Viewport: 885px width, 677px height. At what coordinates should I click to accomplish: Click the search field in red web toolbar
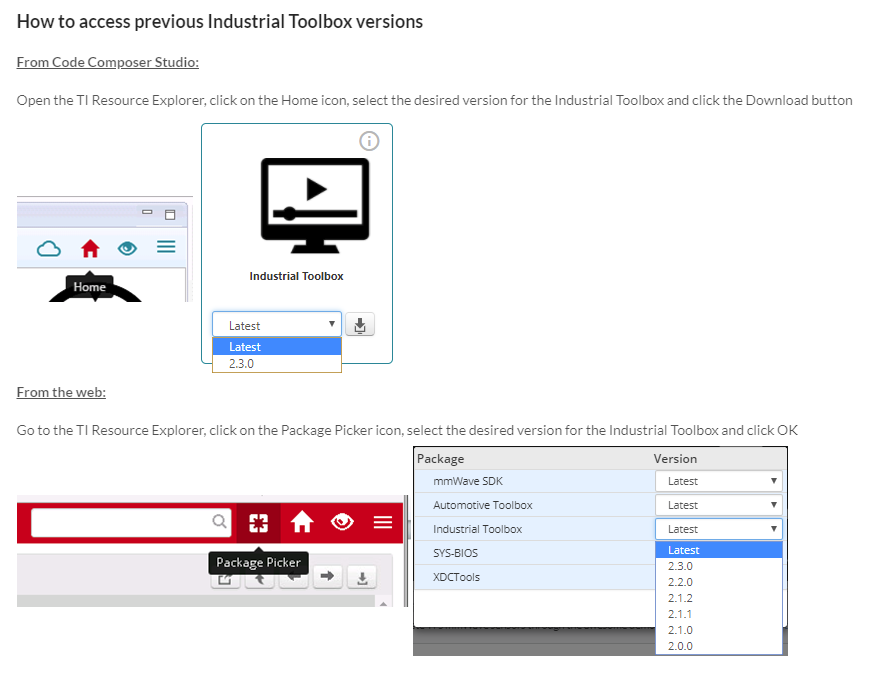(131, 522)
